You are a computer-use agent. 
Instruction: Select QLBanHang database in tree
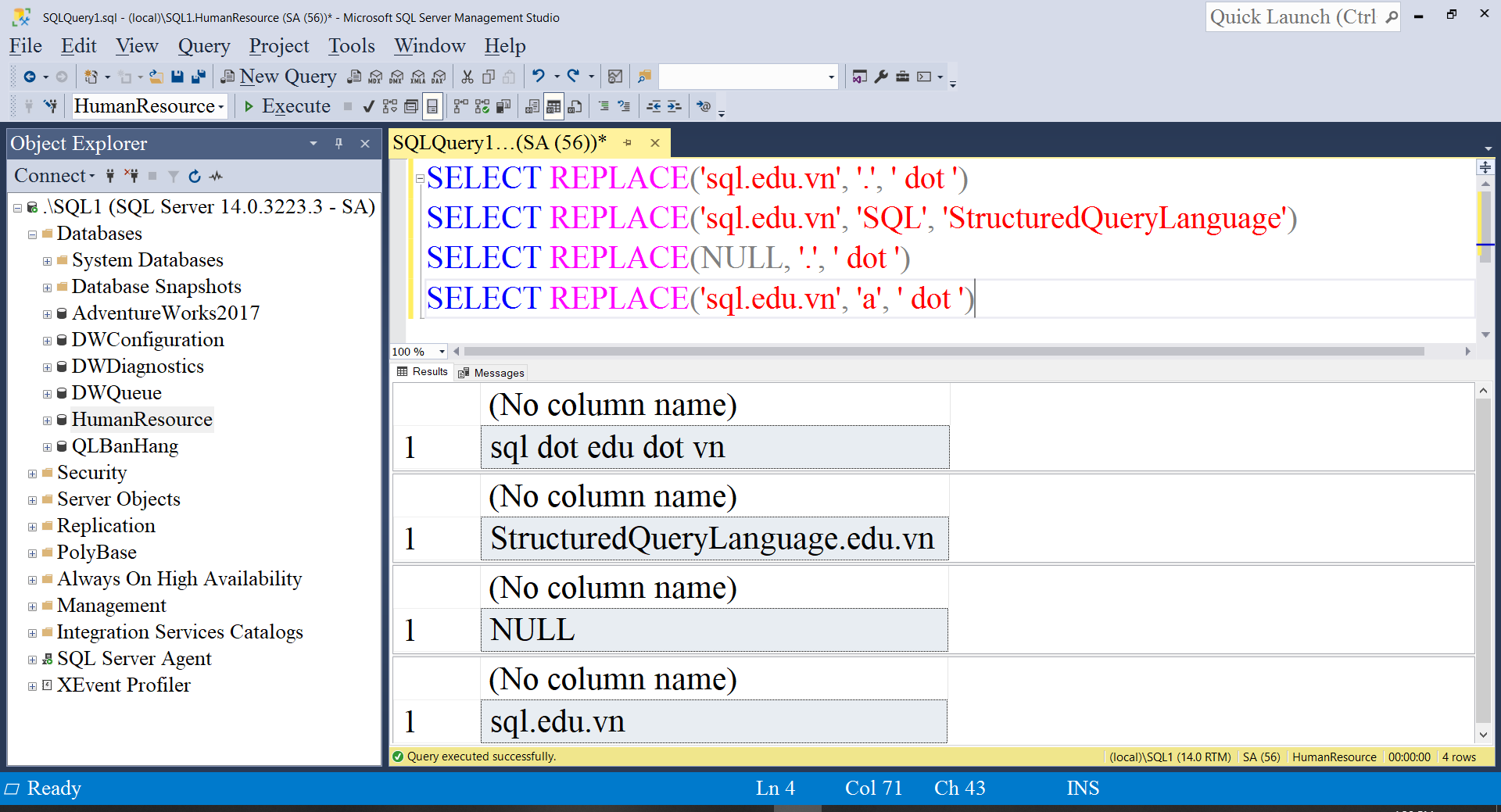pos(125,446)
